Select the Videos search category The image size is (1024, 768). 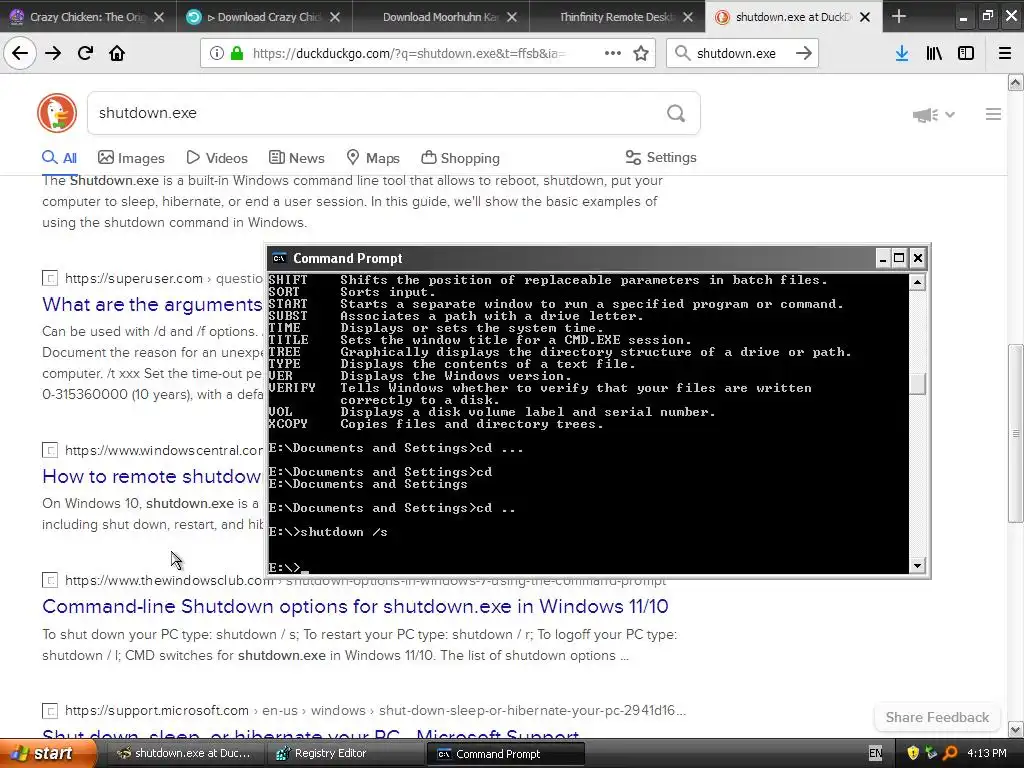pos(217,158)
